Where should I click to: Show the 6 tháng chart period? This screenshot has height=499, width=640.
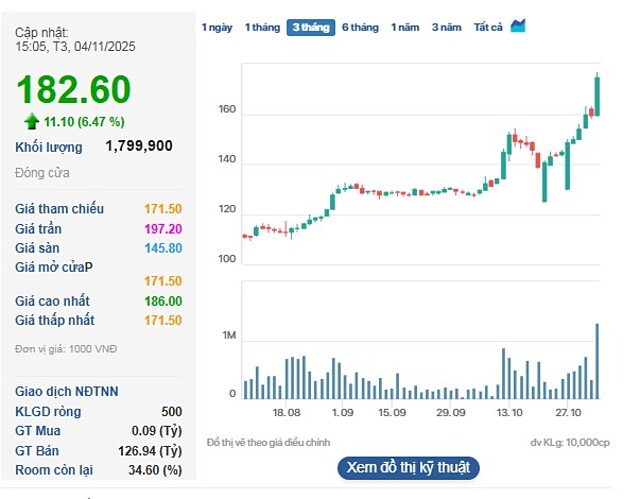point(360,27)
